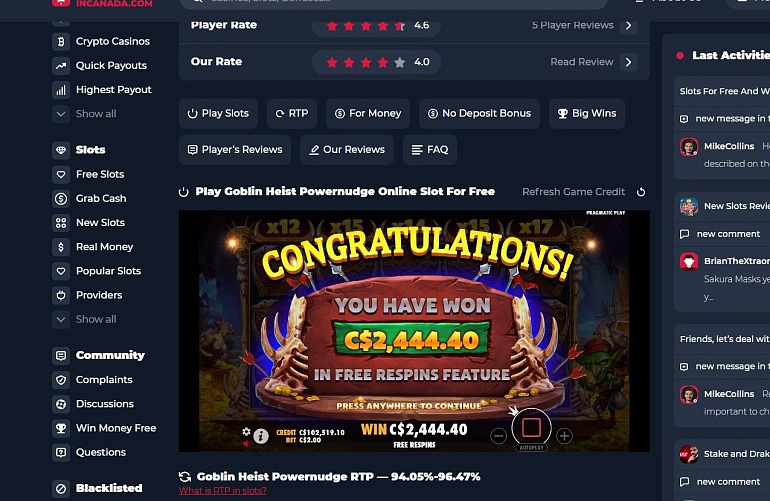Open the game settings gear icon
Image resolution: width=770 pixels, height=501 pixels.
click(x=246, y=431)
